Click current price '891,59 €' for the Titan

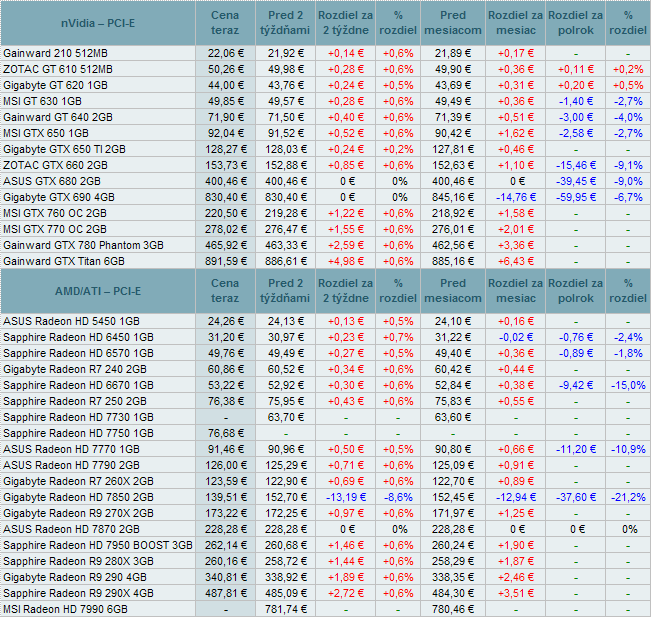point(225,261)
